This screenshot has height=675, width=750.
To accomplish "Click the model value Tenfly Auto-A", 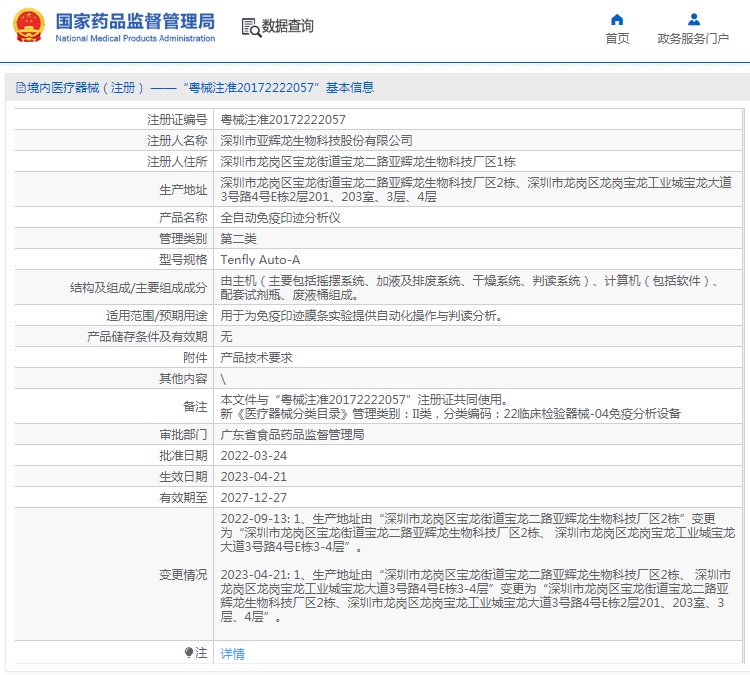I will pos(260,260).
